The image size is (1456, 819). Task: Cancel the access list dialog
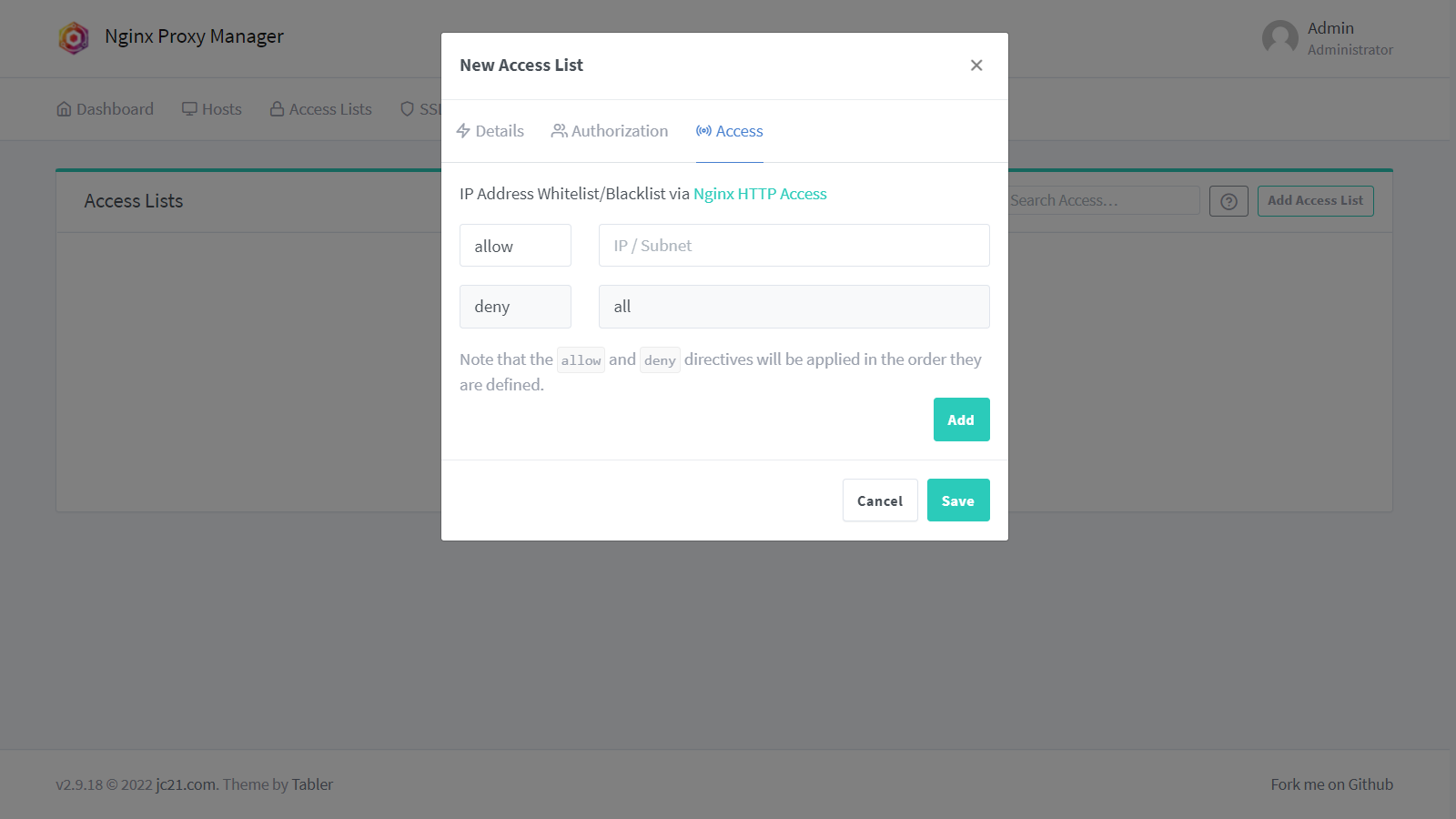880,500
